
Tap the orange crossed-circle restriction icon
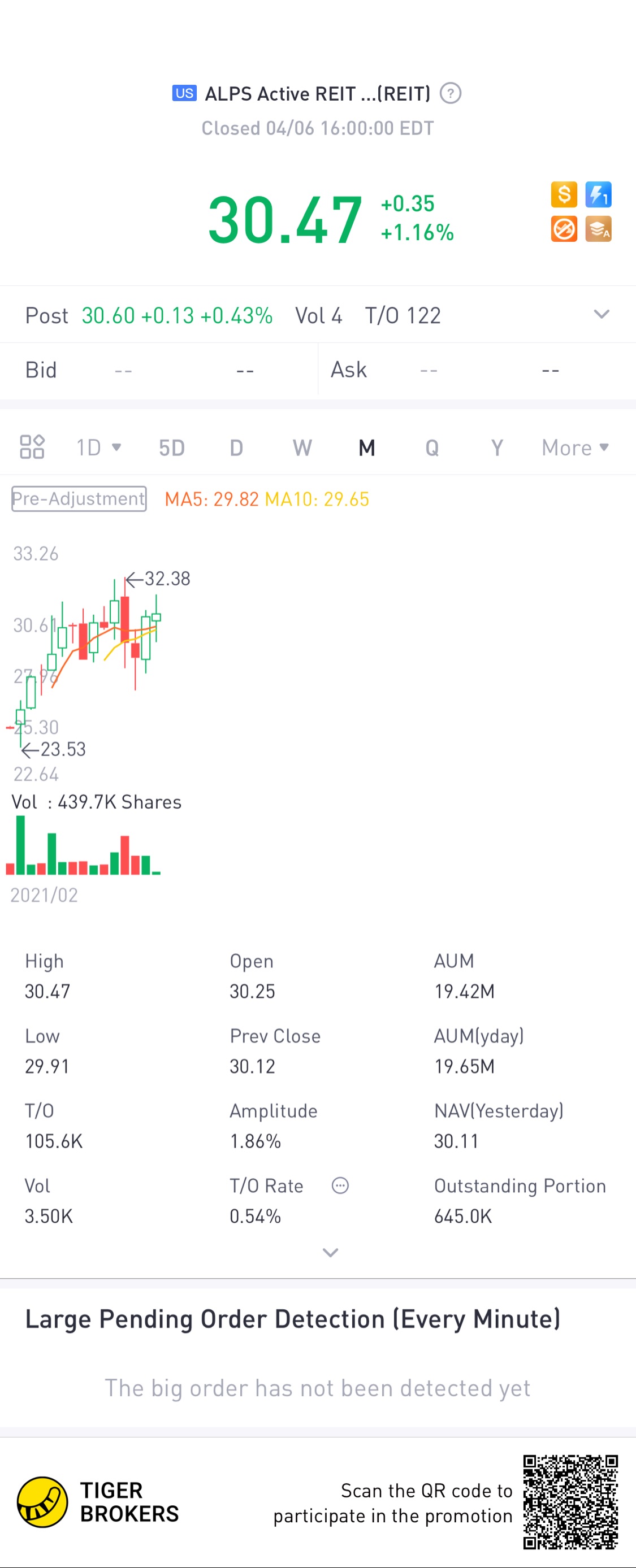(x=564, y=229)
